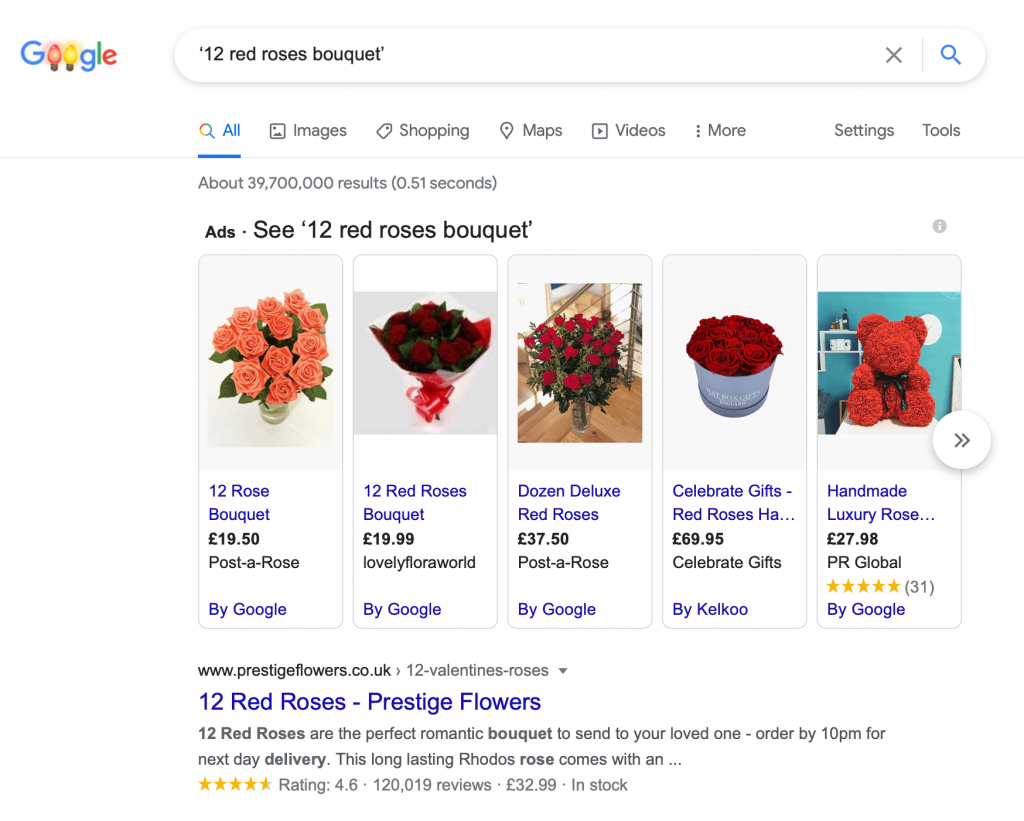Open the Shopping tab

[x=423, y=131]
